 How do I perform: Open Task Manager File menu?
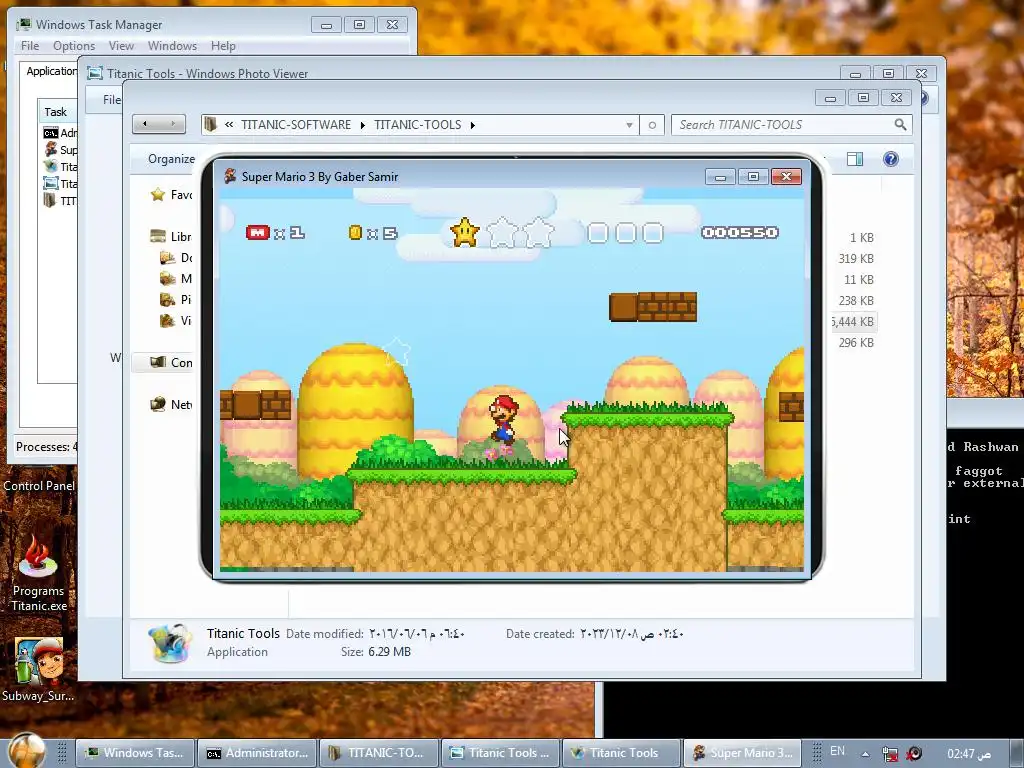(x=30, y=46)
